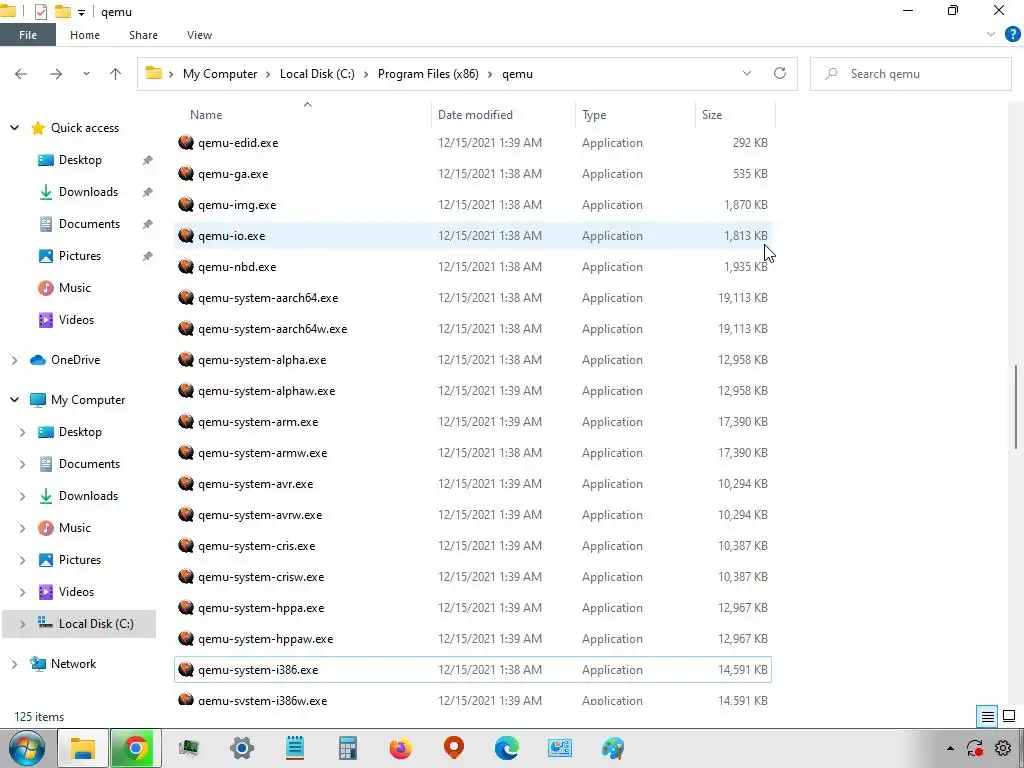Click the qemu-edid.exe file icon
Image resolution: width=1024 pixels, height=768 pixels.
point(186,142)
